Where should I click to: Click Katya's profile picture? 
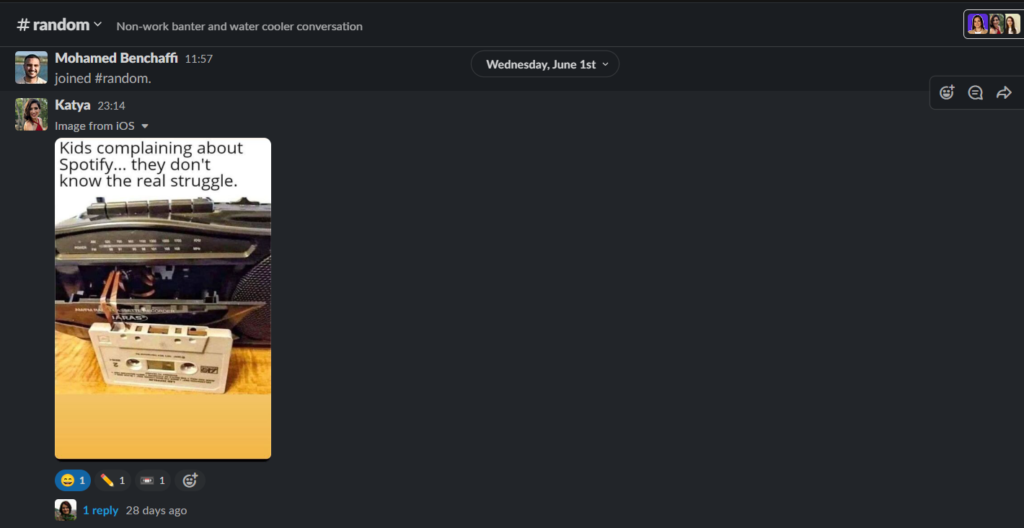(31, 114)
